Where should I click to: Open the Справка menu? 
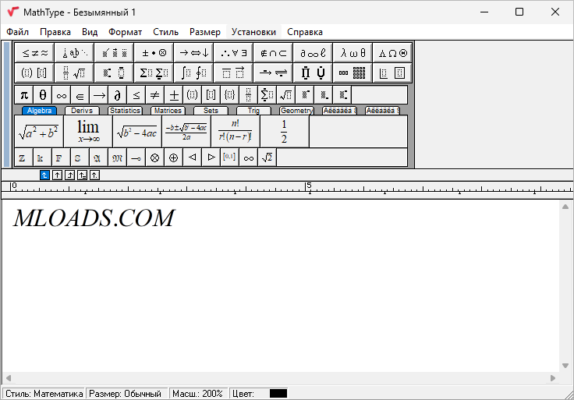tap(305, 32)
